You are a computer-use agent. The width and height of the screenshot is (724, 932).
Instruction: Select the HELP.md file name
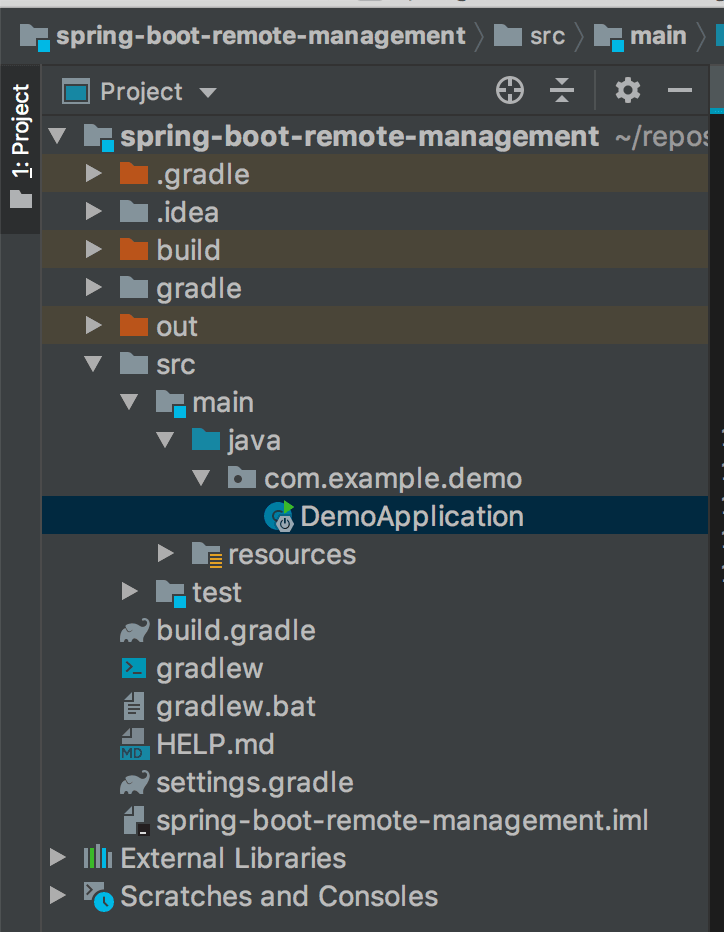point(215,744)
